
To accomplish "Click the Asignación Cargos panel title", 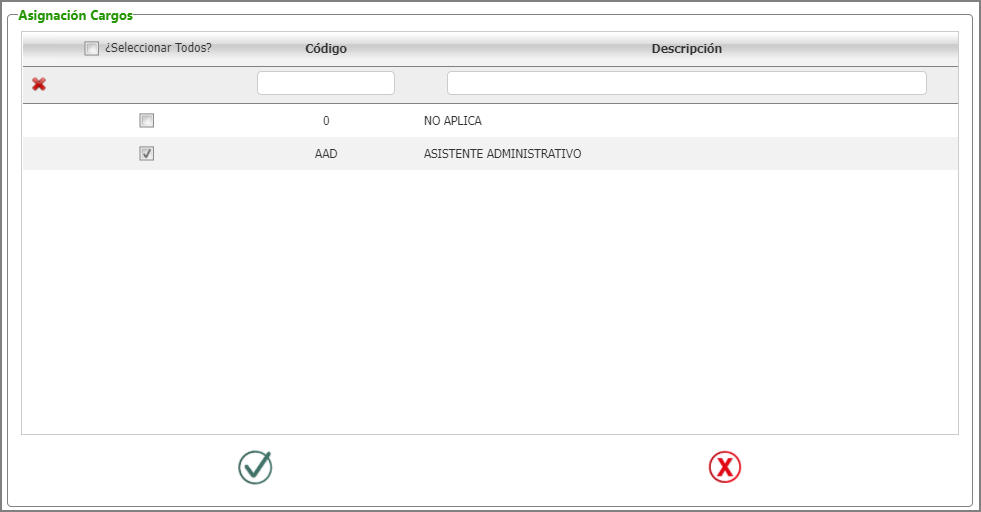I will [x=76, y=16].
